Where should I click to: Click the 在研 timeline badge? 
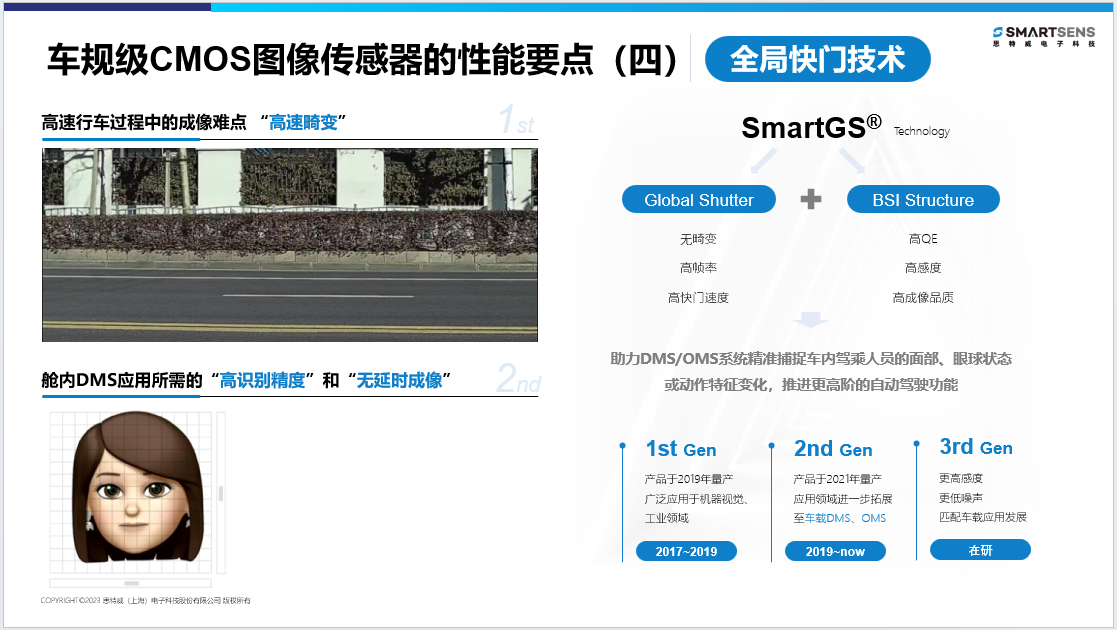click(x=980, y=549)
